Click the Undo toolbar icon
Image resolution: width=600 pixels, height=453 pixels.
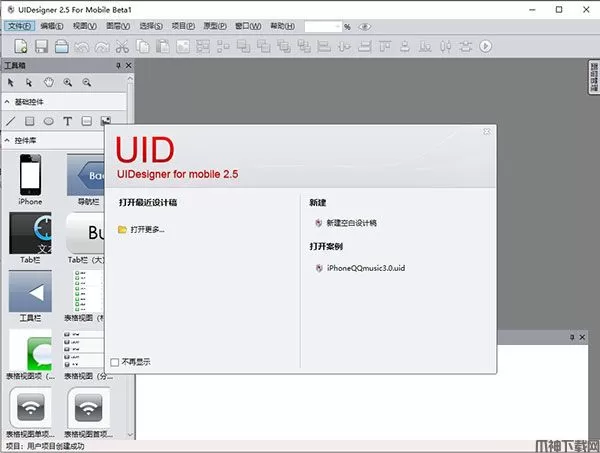click(82, 47)
